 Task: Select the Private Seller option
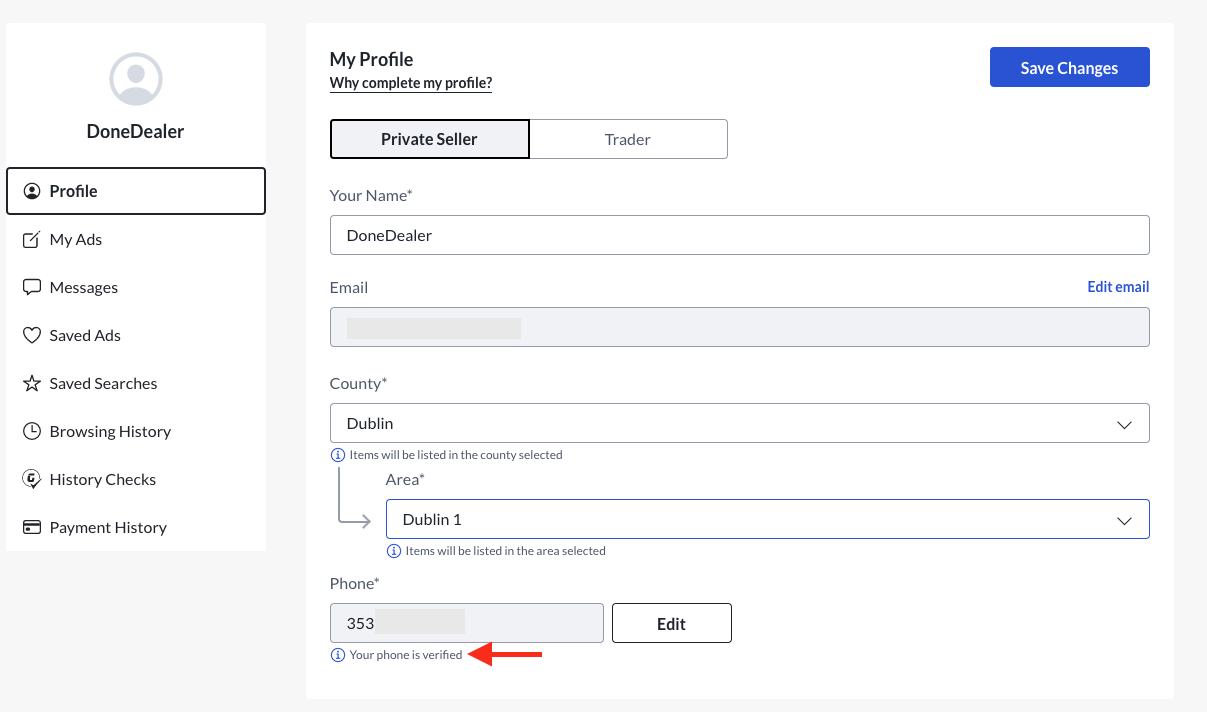pos(429,139)
